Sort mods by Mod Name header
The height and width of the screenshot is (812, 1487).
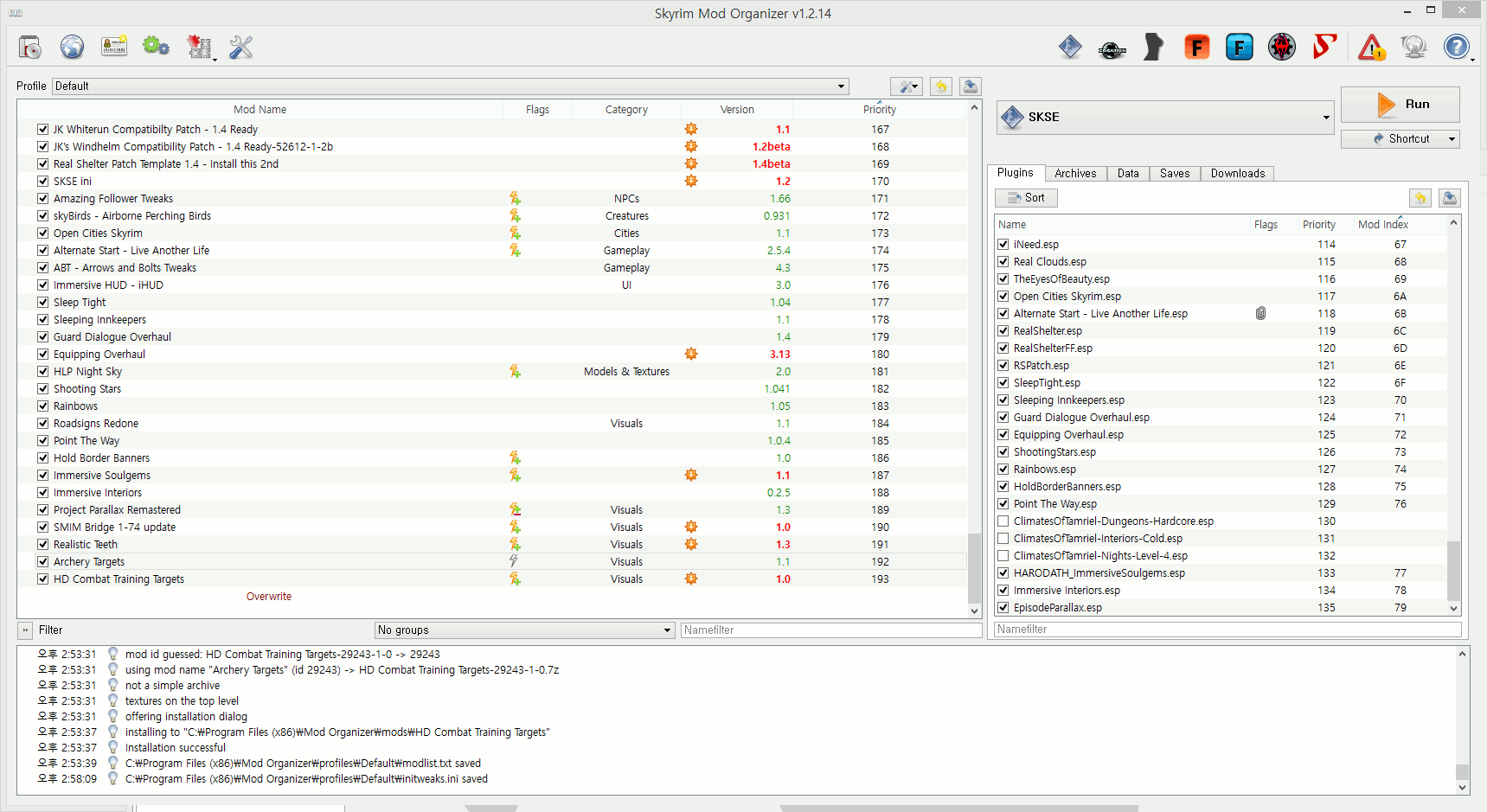pos(260,110)
